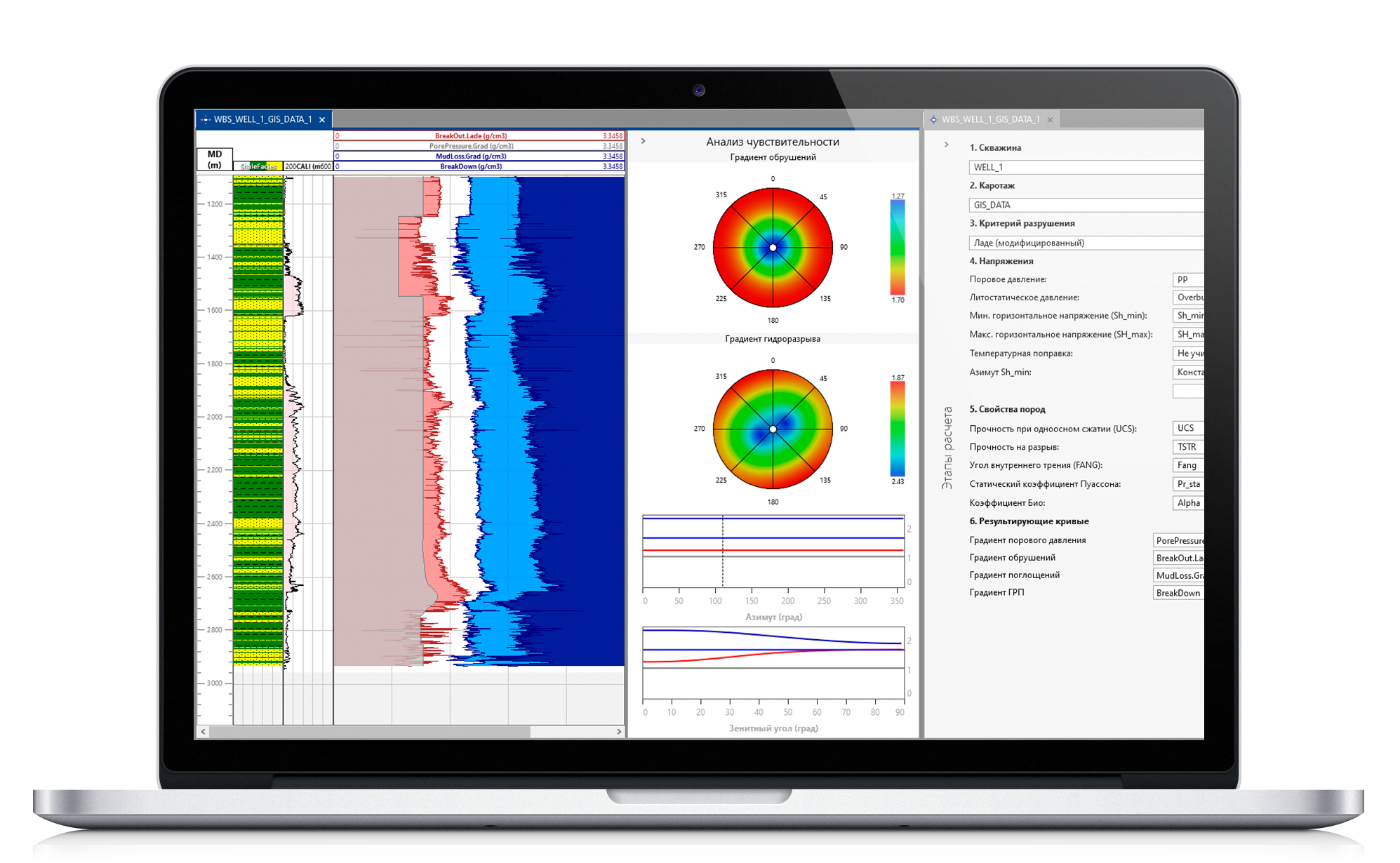Switch to the left WBS_WELL_1_GIS_DATA_1 tab
The height and width of the screenshot is (863, 1400).
pyautogui.click(x=263, y=119)
